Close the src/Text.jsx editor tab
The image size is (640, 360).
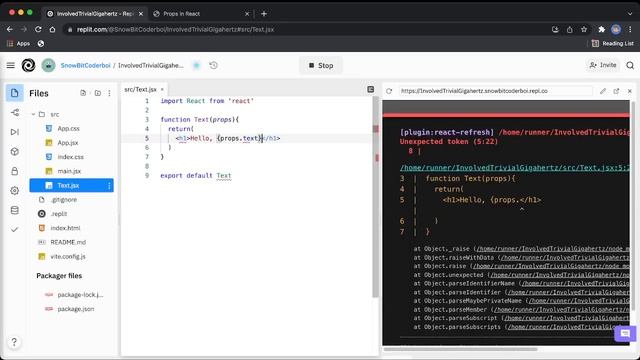162,89
